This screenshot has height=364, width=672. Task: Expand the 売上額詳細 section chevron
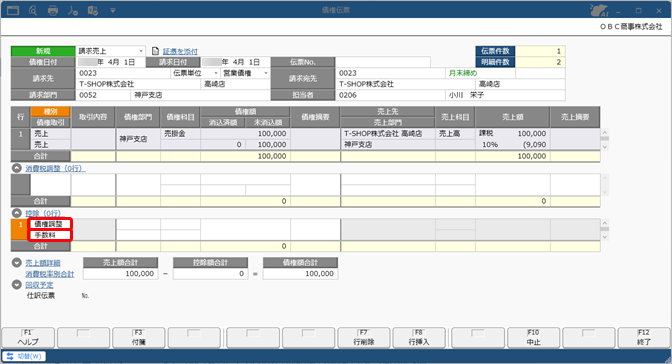pyautogui.click(x=17, y=263)
